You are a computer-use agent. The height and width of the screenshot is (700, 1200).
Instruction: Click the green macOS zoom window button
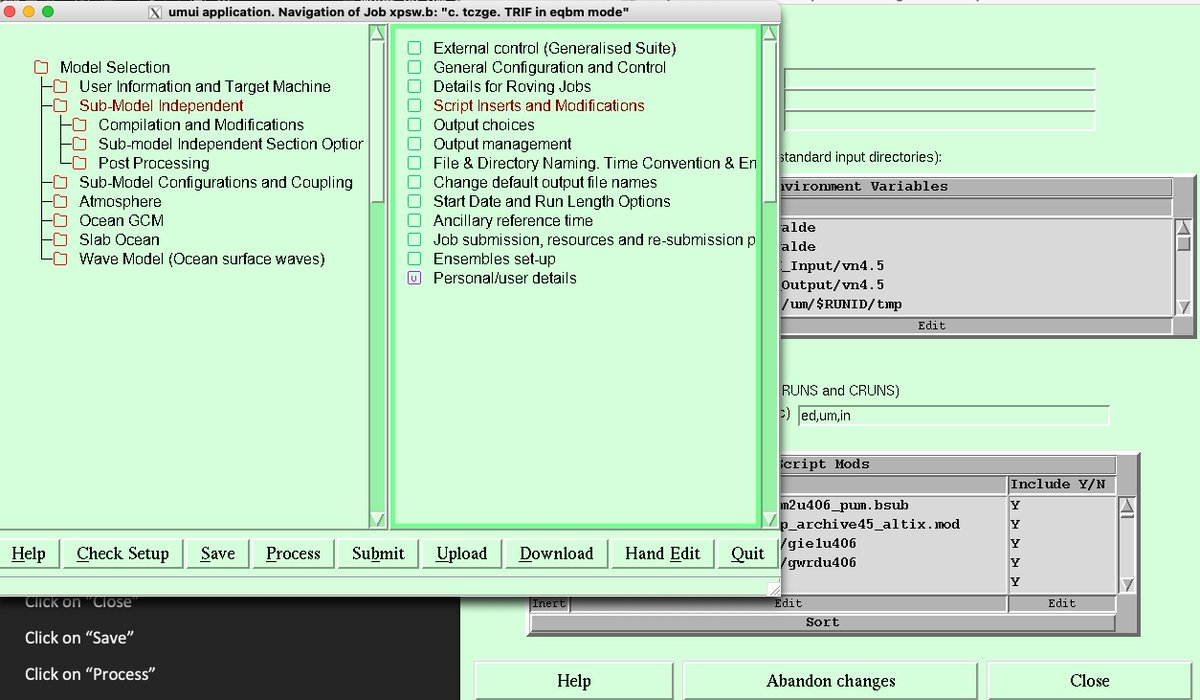click(47, 11)
